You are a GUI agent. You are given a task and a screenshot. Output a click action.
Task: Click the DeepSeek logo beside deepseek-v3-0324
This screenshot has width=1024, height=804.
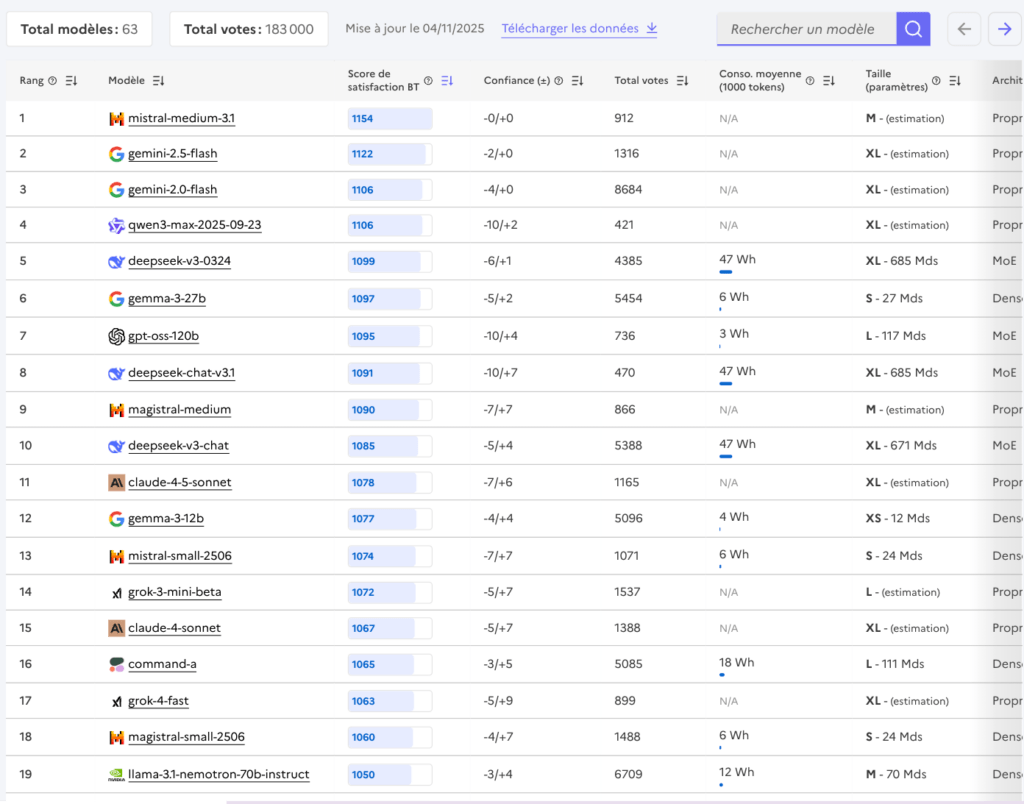[115, 262]
